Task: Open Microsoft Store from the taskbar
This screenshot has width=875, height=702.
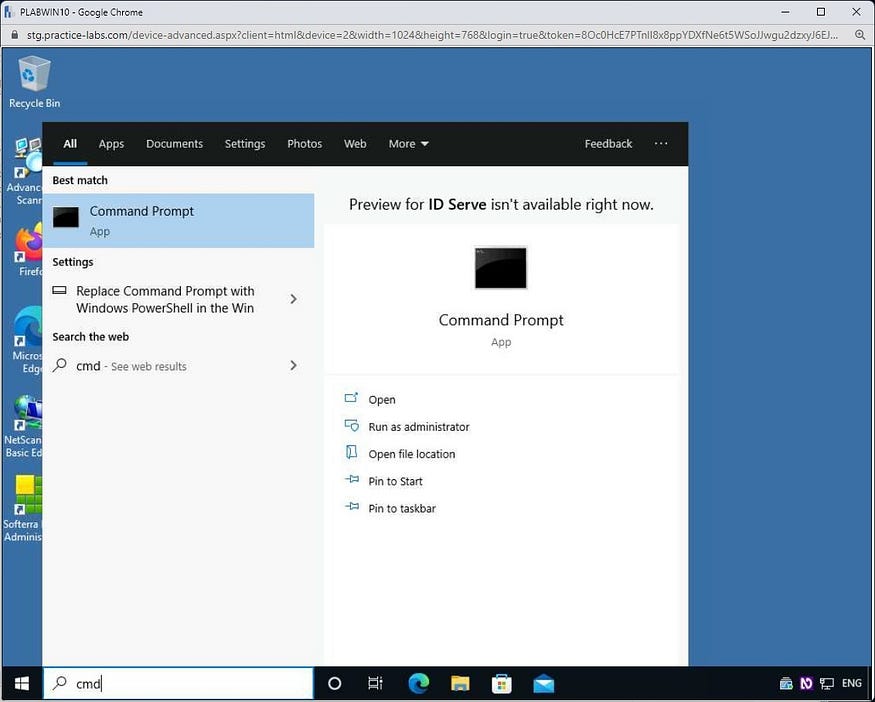Action: [502, 683]
